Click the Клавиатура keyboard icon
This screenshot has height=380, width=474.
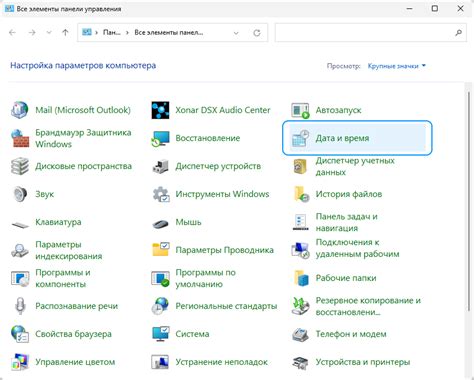coord(20,224)
